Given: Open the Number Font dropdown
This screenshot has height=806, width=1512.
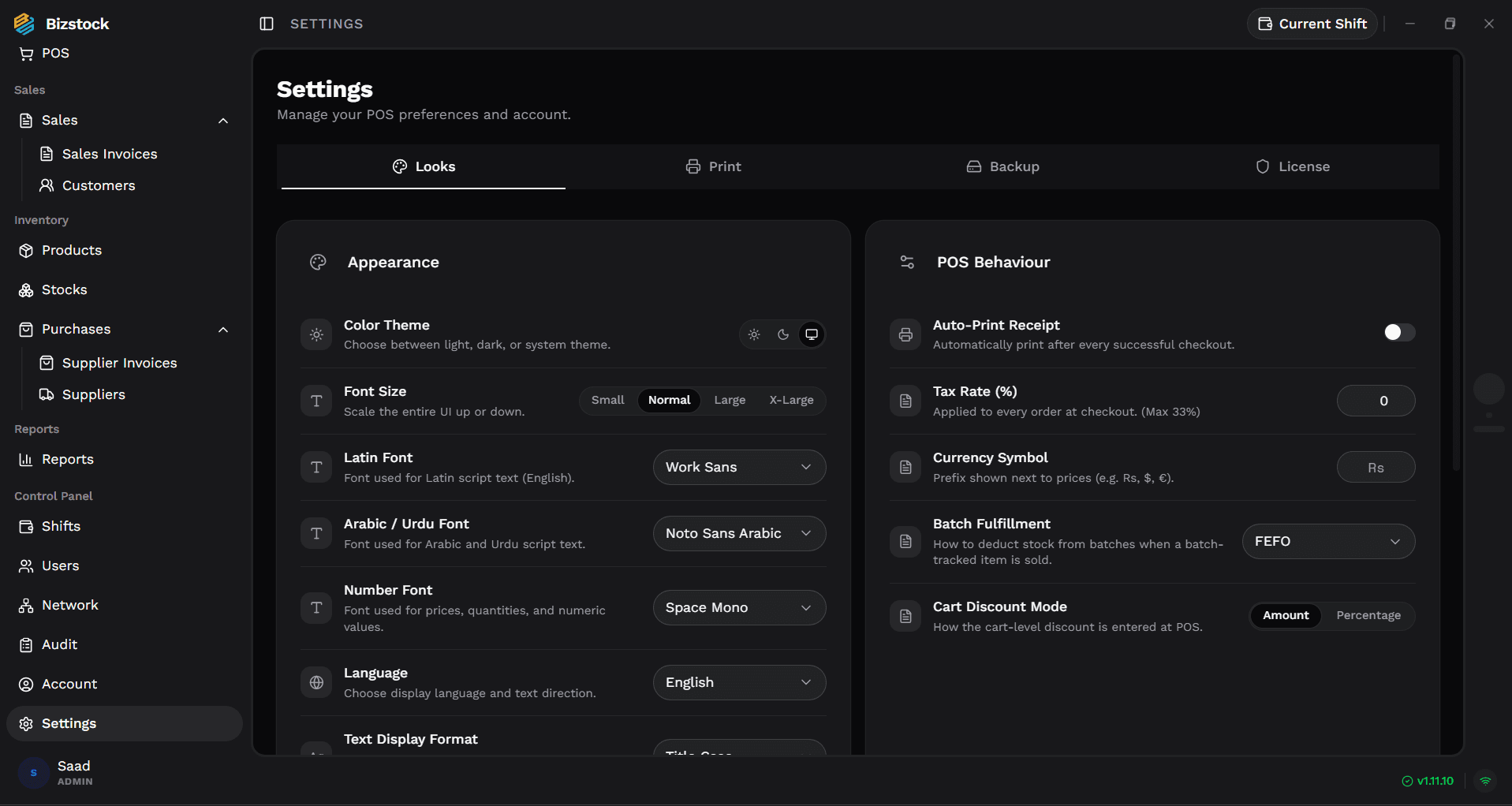Looking at the screenshot, I should point(739,607).
